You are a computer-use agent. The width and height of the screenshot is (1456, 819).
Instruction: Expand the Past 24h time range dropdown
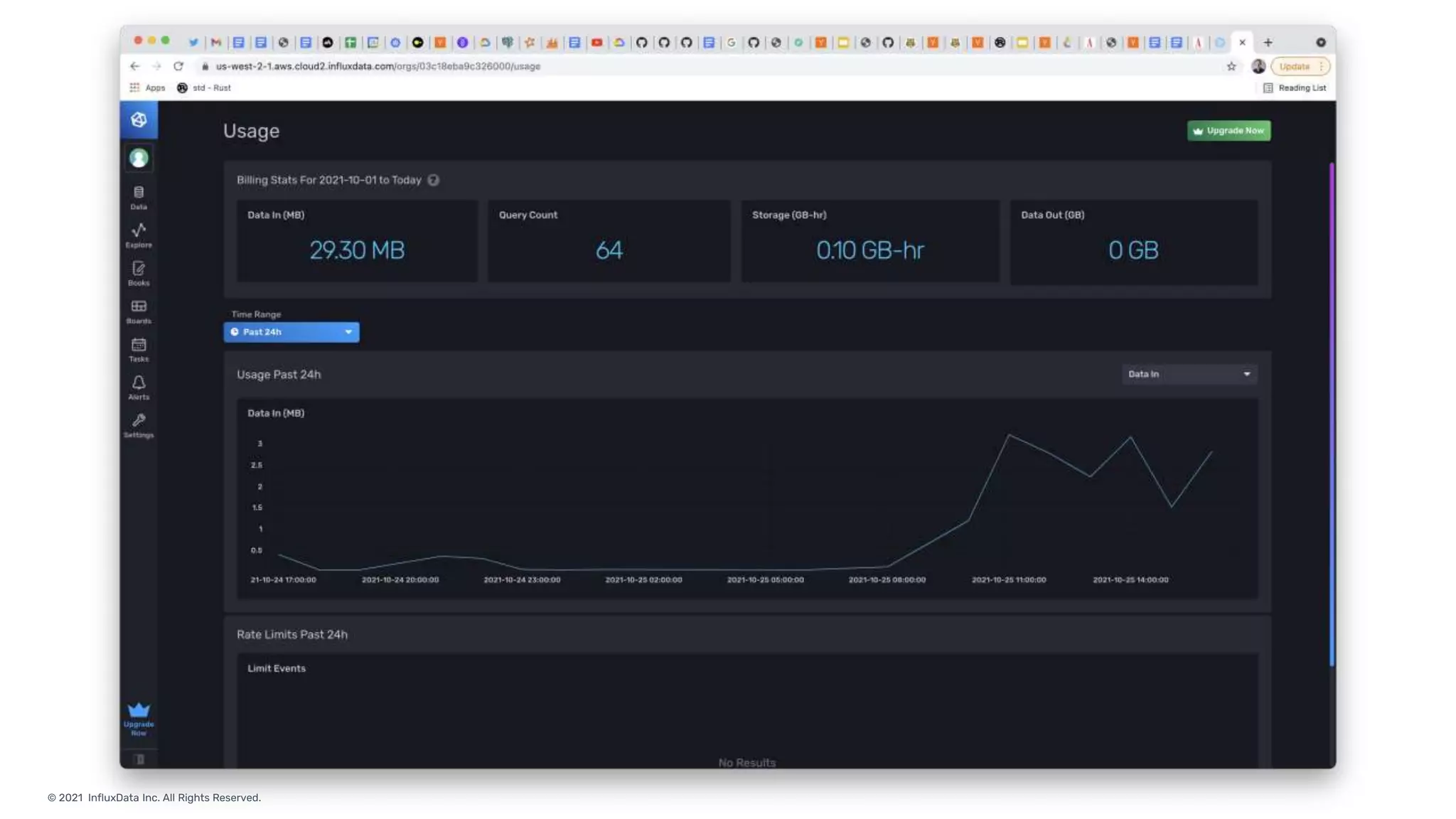[291, 332]
